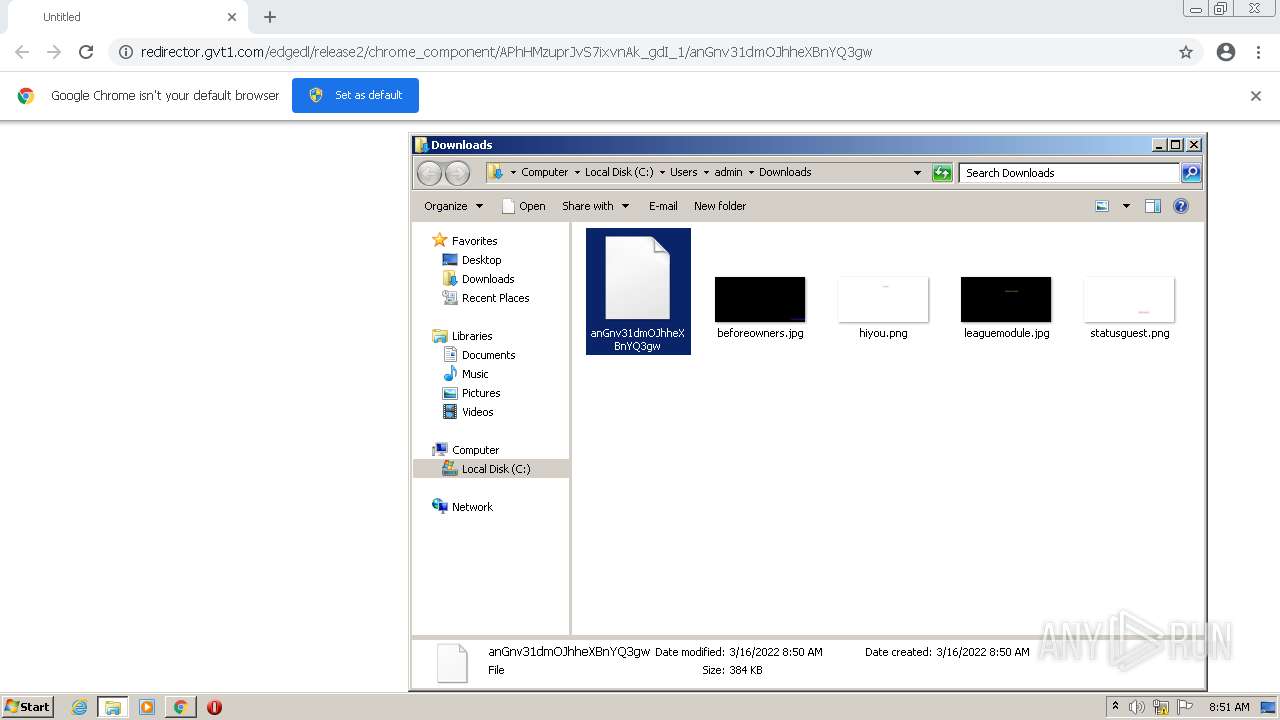The height and width of the screenshot is (720, 1280).
Task: Click E-mail in the explorer toolbar
Action: click(663, 206)
